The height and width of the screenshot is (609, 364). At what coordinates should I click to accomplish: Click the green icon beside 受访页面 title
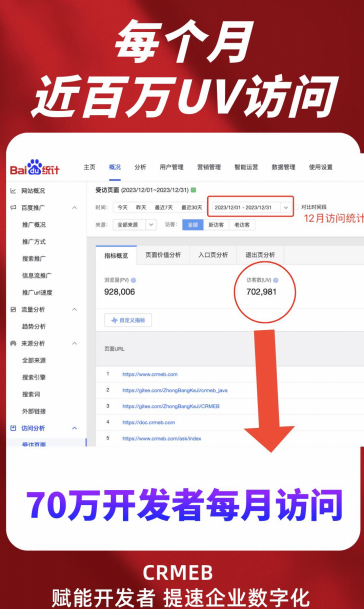pos(193,190)
